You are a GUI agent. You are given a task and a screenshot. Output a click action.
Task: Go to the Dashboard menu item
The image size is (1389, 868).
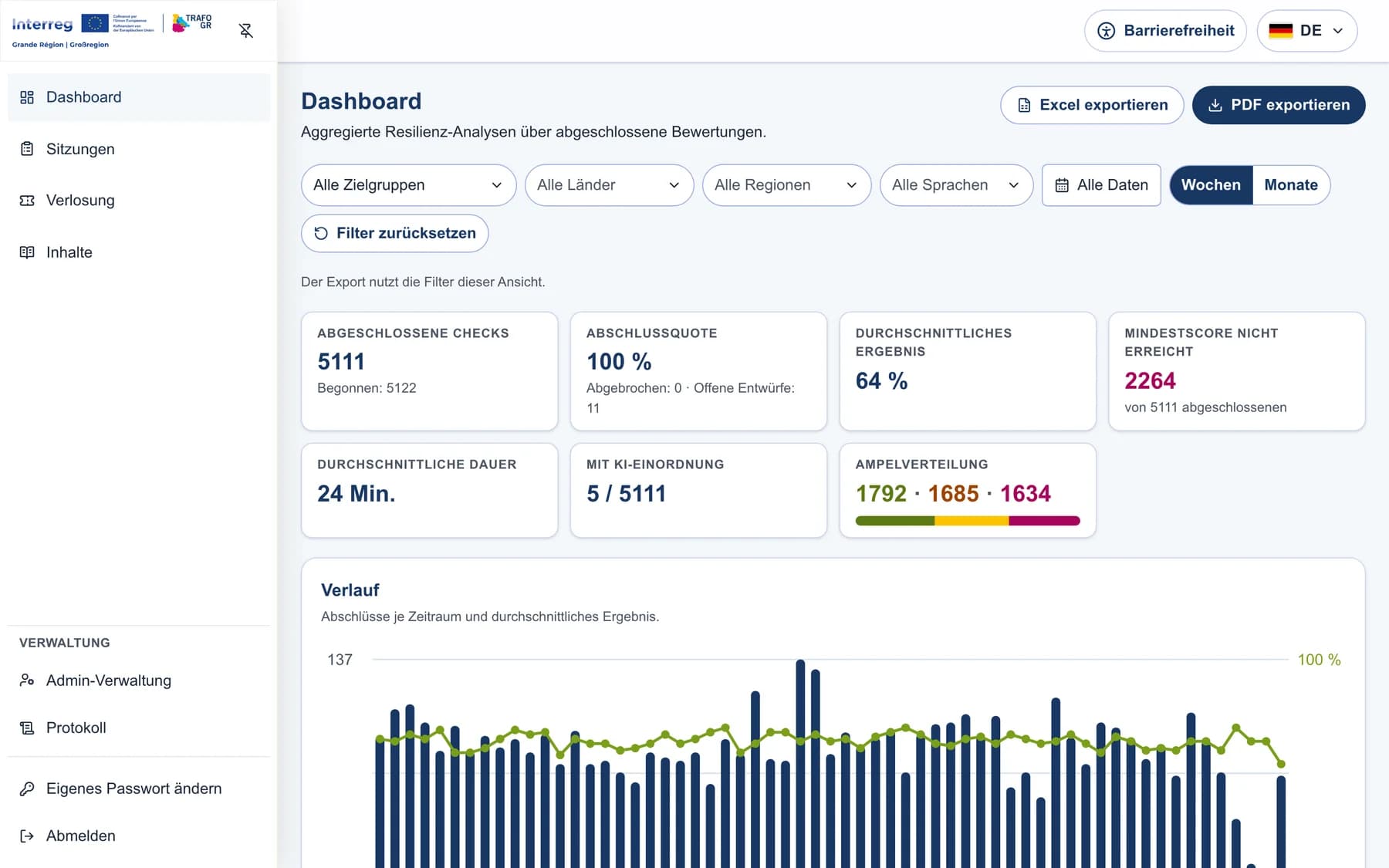coord(139,97)
